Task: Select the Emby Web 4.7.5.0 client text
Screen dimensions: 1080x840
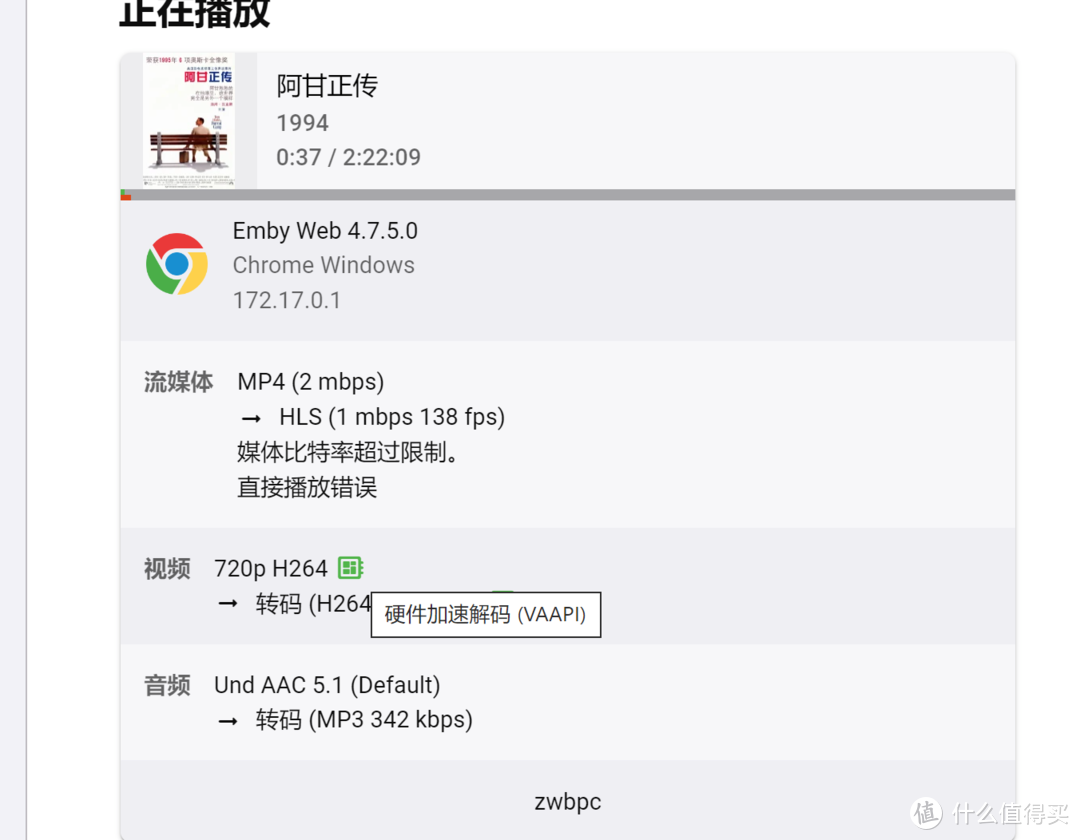Action: 325,231
